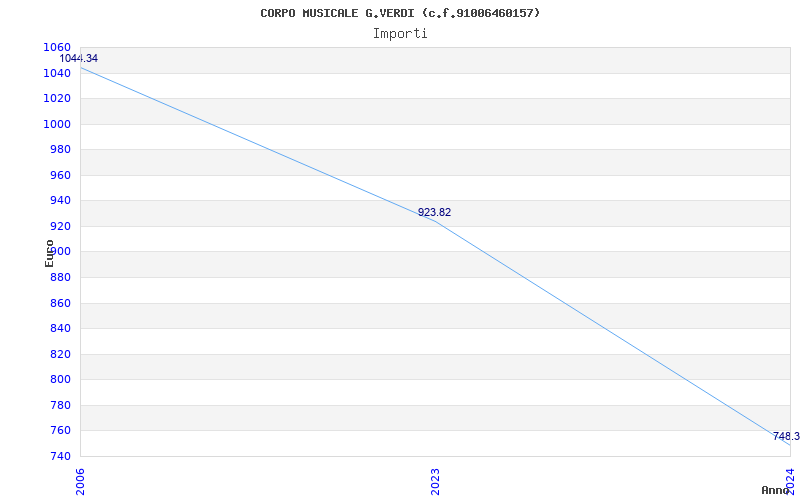Click the 800 y-axis tick label
Viewport: 800px width, 500px height.
tap(60, 380)
